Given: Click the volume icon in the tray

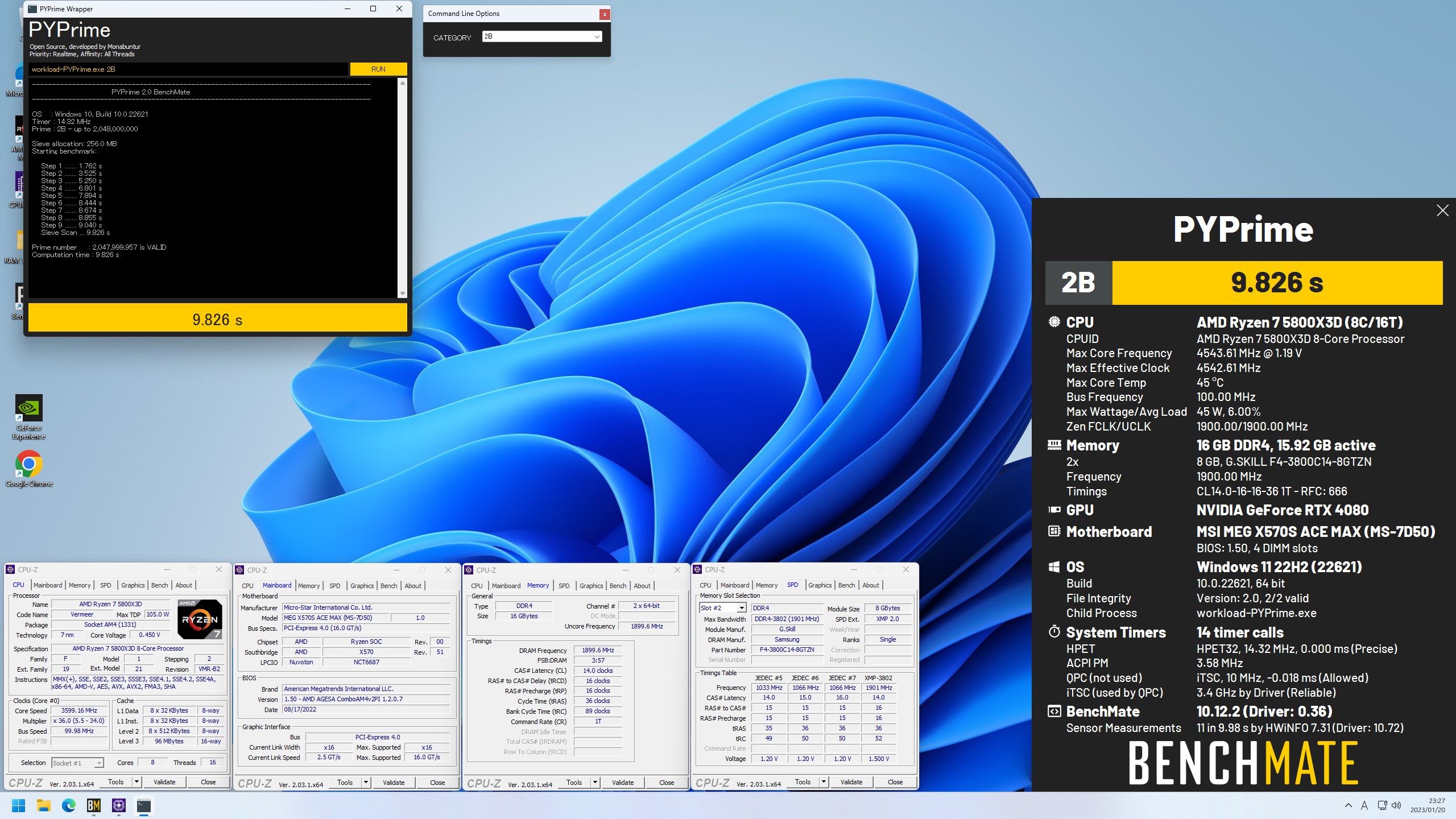Looking at the screenshot, I should [x=1396, y=805].
